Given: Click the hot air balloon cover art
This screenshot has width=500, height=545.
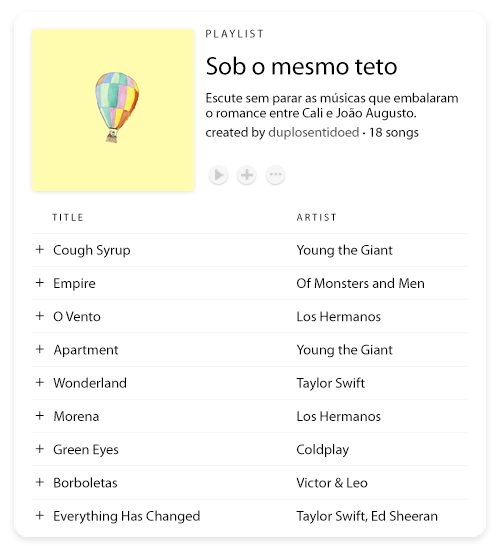Looking at the screenshot, I should tap(113, 110).
